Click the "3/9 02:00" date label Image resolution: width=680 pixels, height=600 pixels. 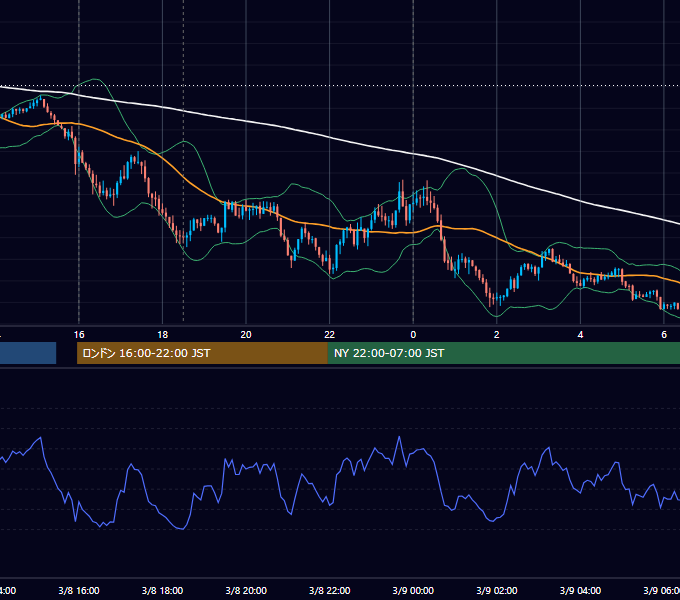click(497, 590)
